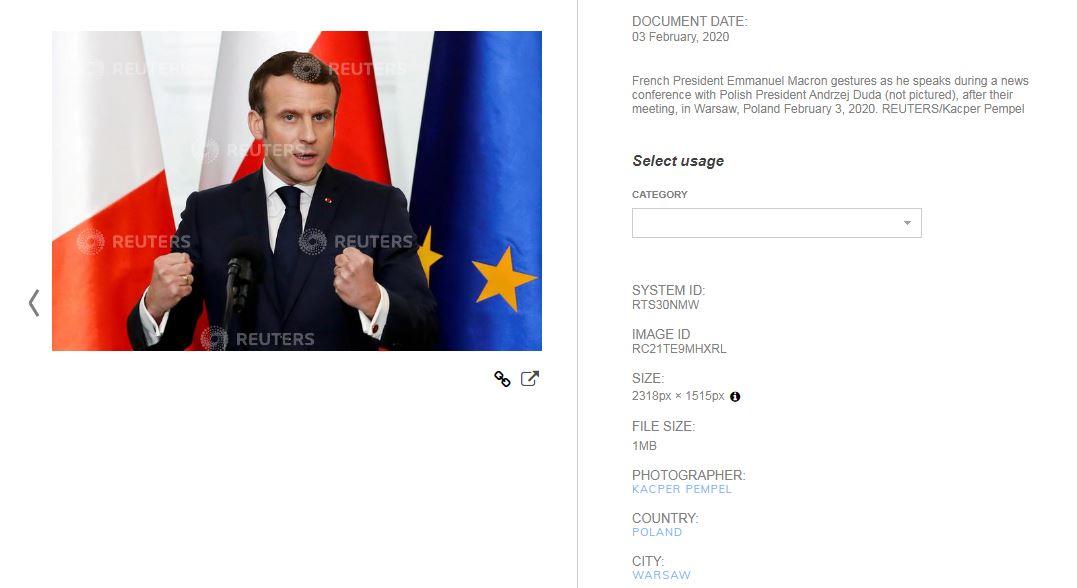Image resolution: width=1077 pixels, height=588 pixels.
Task: Click the Macron news conference photo
Action: click(x=297, y=191)
